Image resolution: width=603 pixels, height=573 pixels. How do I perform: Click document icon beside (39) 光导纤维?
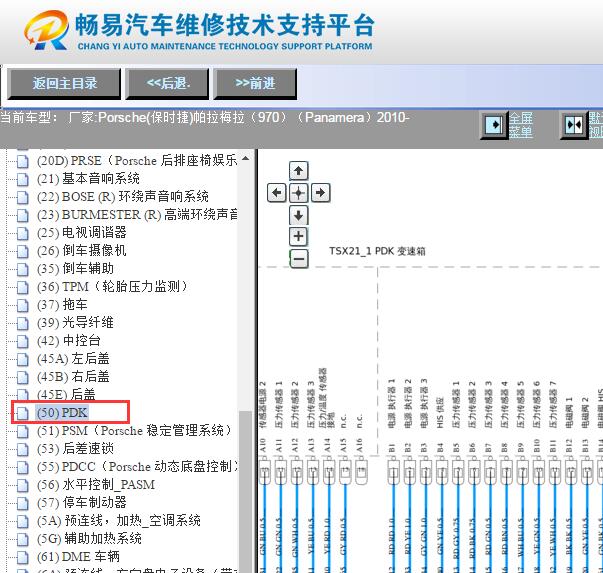(x=23, y=323)
